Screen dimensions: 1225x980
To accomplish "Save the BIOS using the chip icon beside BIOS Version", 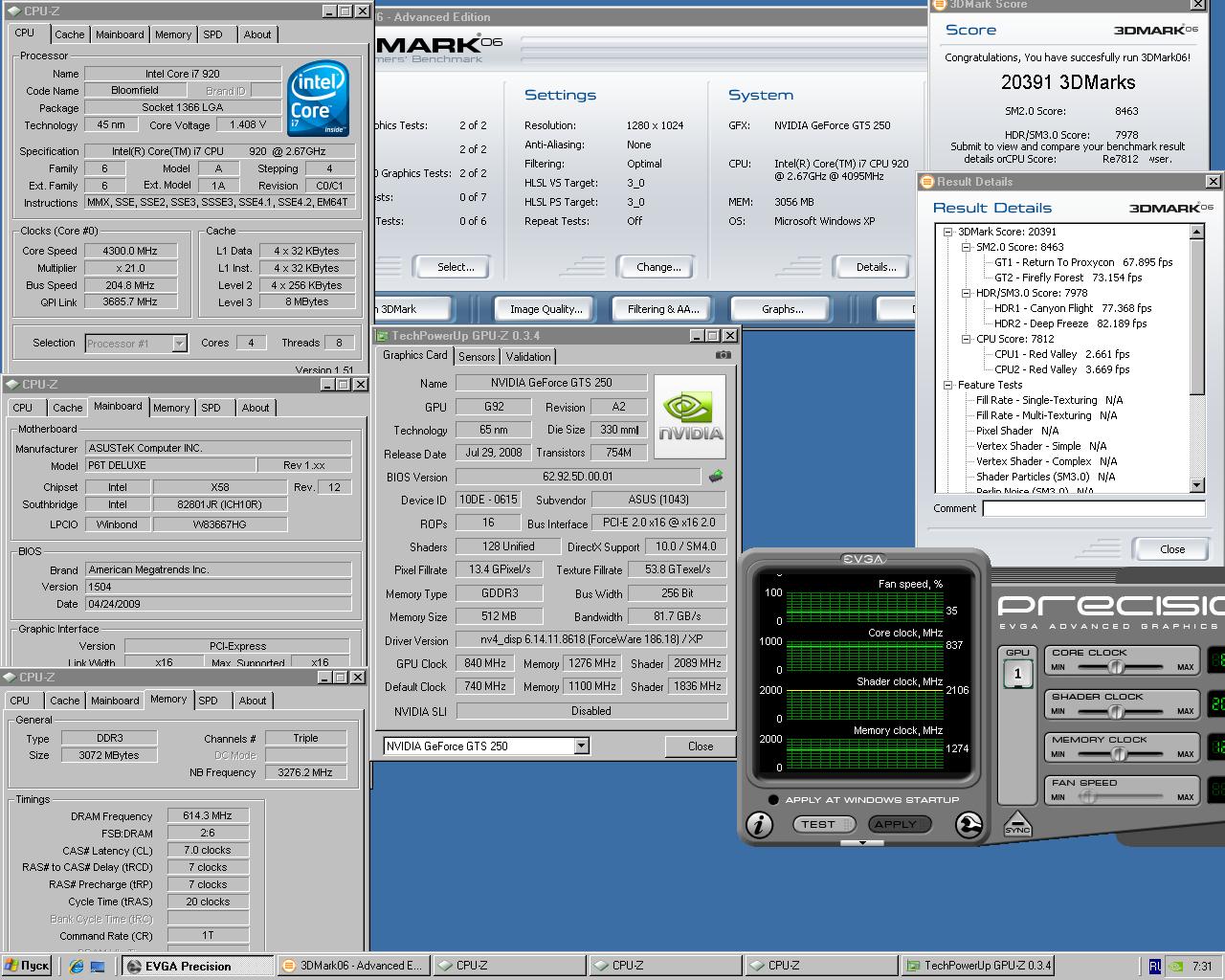I will 715,476.
